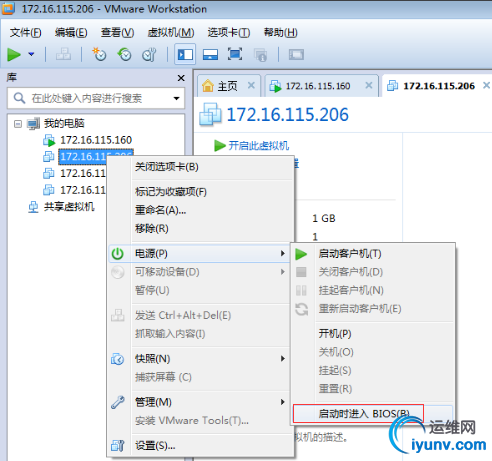The width and height of the screenshot is (492, 461).
Task: Click green play icon beside 启动客户机
Action: 301,254
